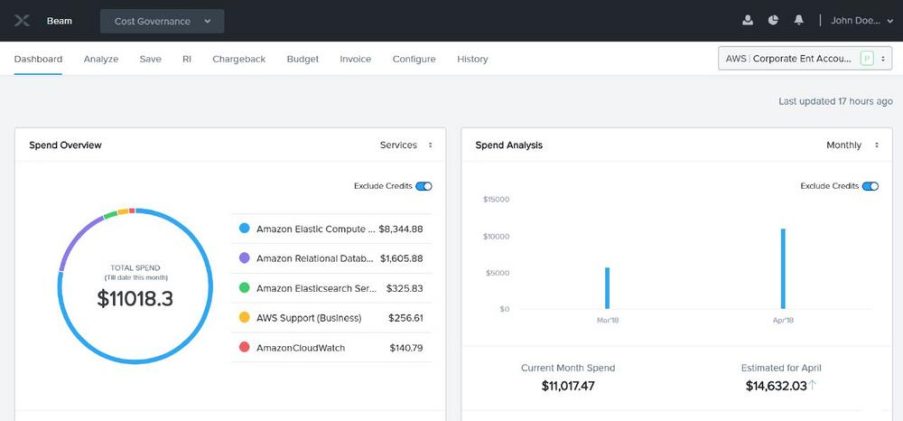Click the Apr'18 bar in Spend Analysis chart
This screenshot has width=903, height=421.
click(x=783, y=268)
